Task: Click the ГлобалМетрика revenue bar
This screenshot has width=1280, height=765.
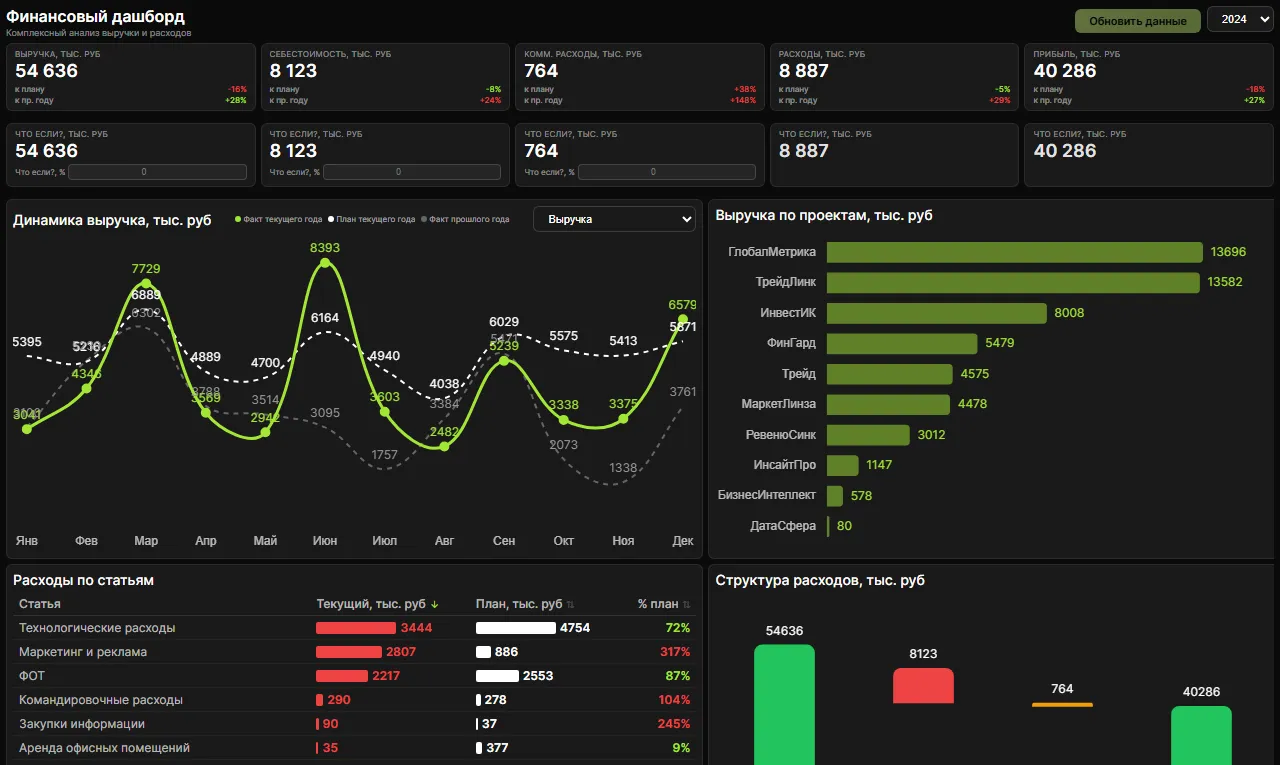Action: click(x=1015, y=252)
